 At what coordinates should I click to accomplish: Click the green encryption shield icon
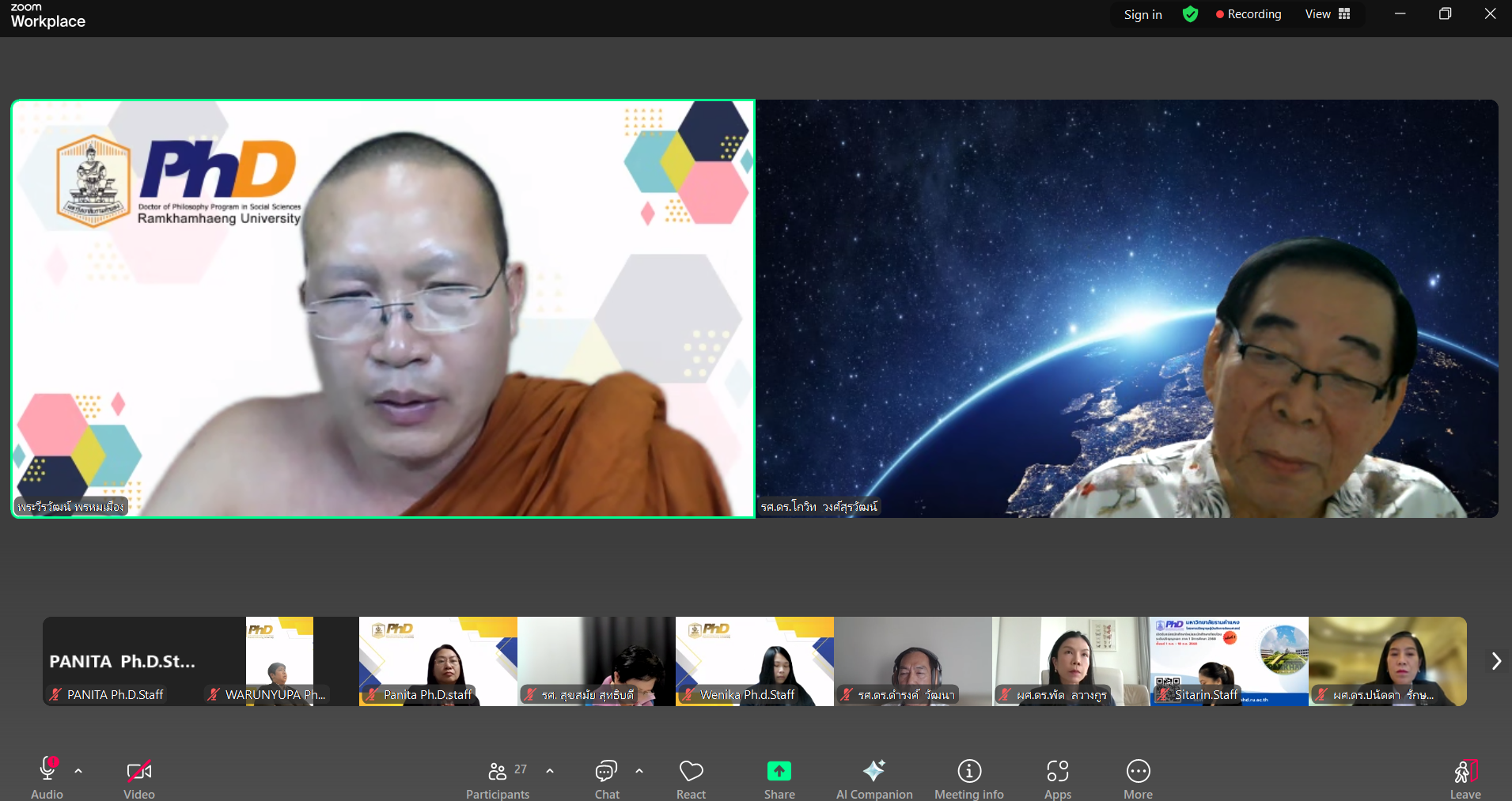tap(1190, 14)
